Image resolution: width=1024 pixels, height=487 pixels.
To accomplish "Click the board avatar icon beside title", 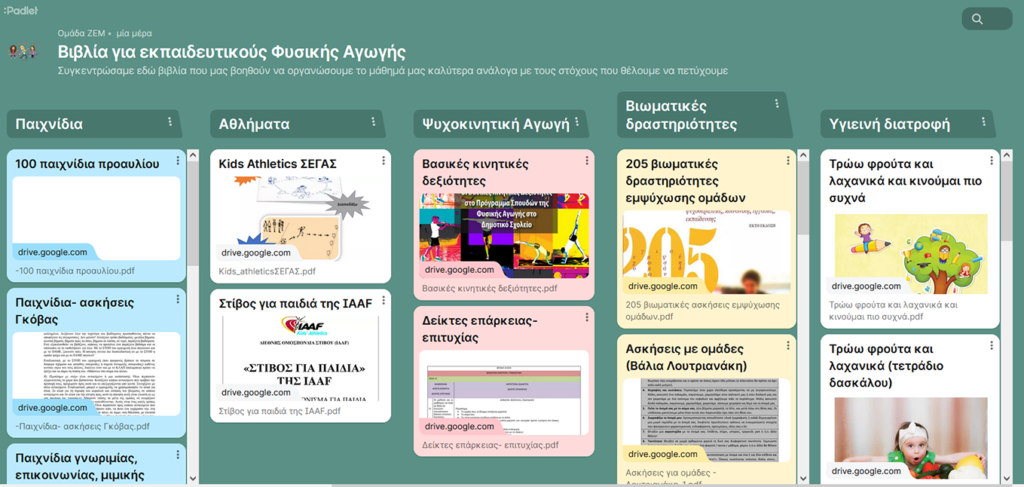I will (x=23, y=52).
